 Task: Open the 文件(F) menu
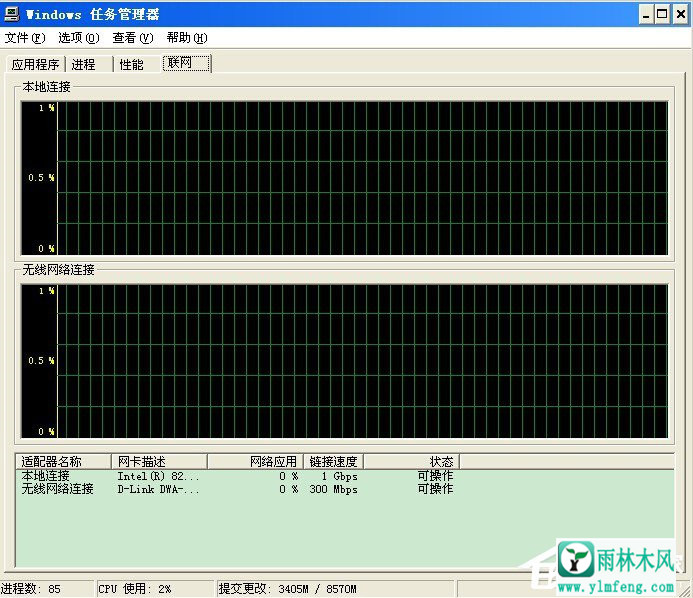click(25, 38)
